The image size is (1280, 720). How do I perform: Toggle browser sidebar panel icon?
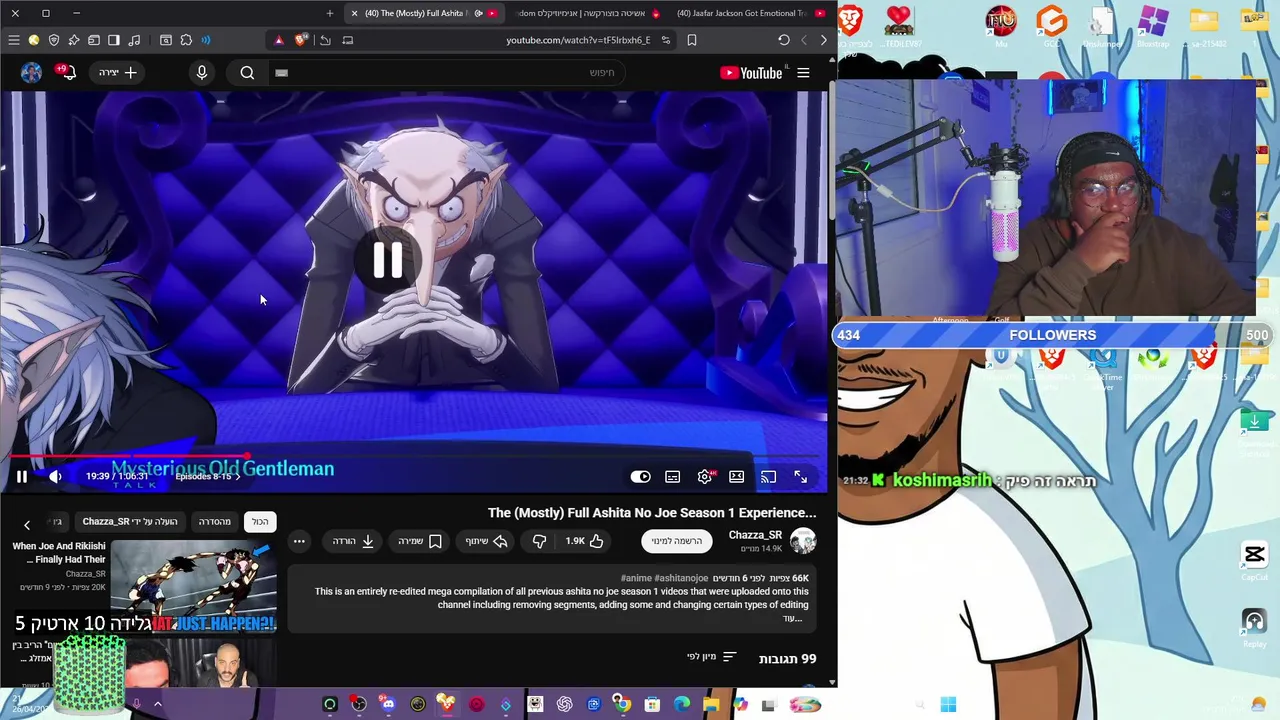[x=113, y=40]
